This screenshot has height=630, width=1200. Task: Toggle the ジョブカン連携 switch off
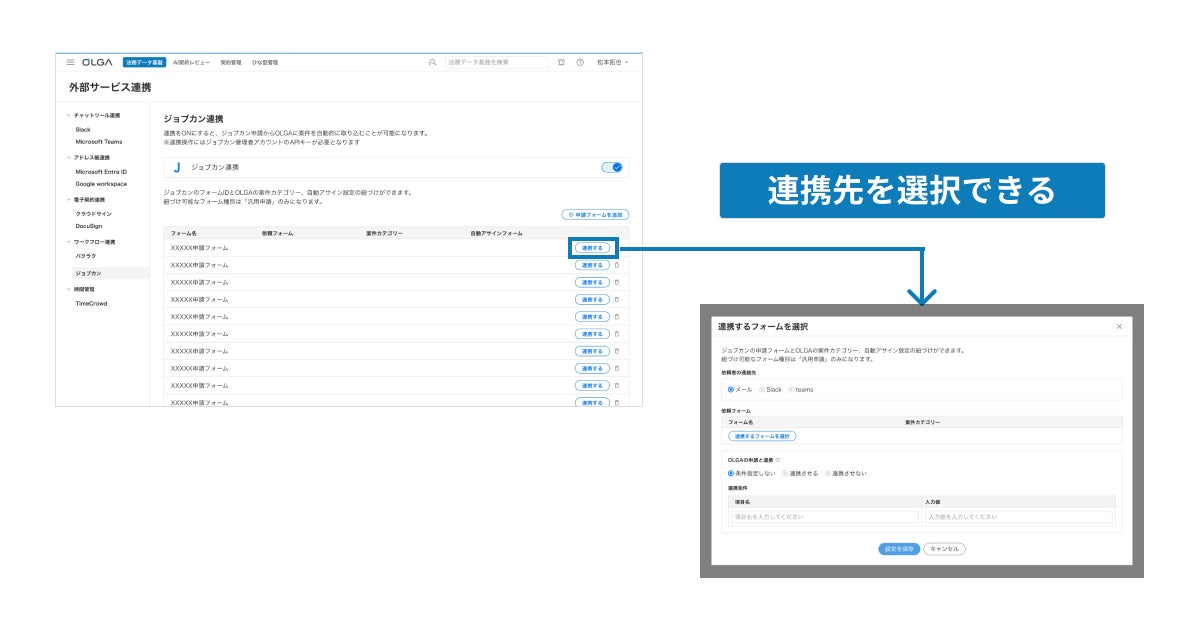pyautogui.click(x=612, y=167)
